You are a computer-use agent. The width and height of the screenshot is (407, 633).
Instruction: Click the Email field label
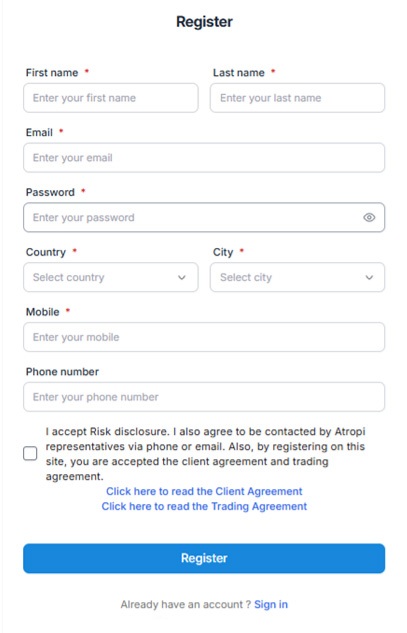(x=39, y=132)
